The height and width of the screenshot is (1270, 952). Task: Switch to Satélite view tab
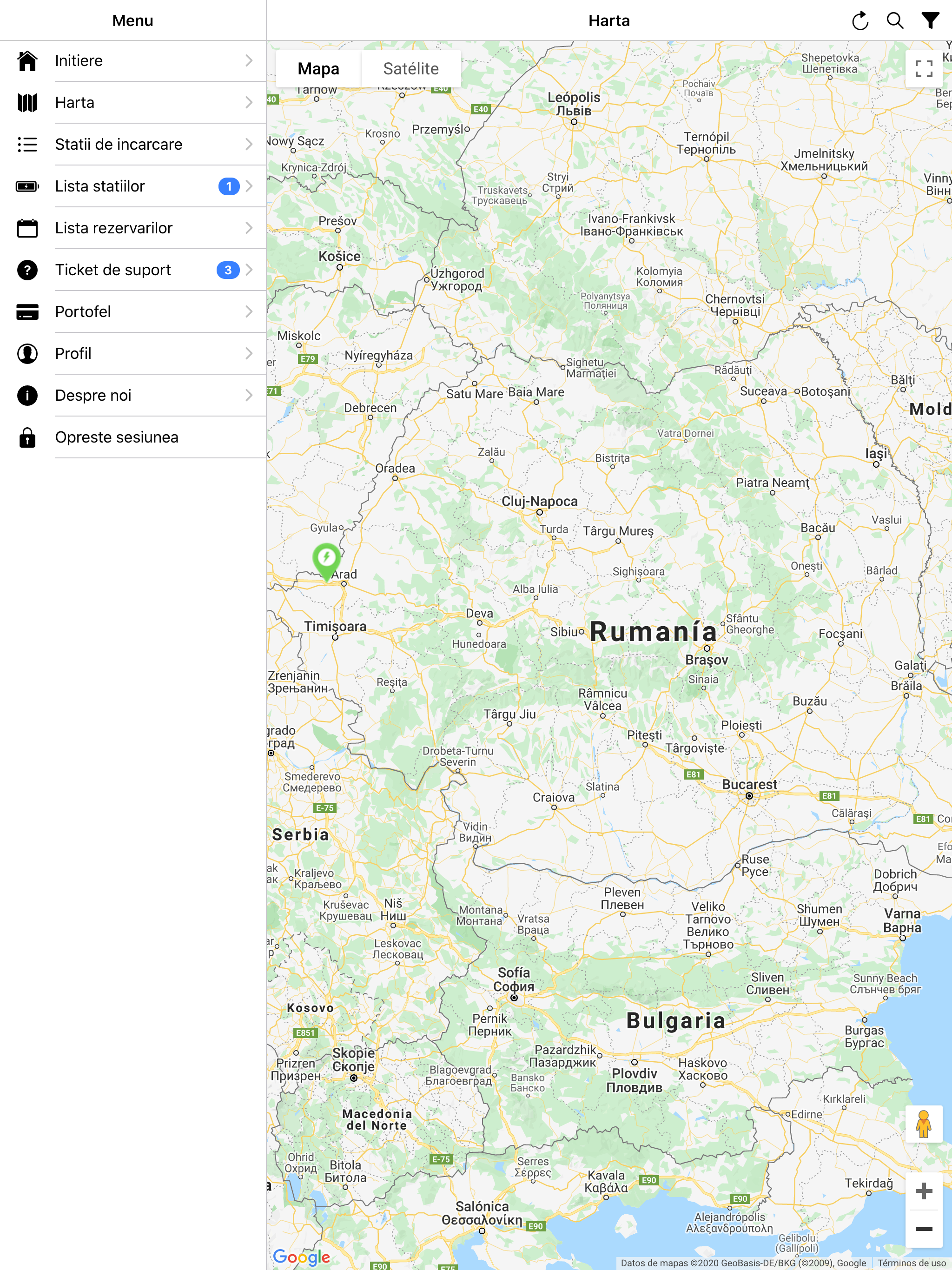pos(411,69)
